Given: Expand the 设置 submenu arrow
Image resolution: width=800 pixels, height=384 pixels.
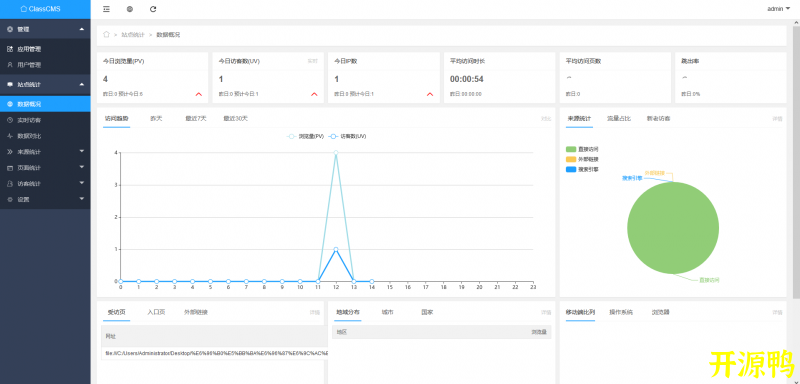Looking at the screenshot, I should point(82,199).
